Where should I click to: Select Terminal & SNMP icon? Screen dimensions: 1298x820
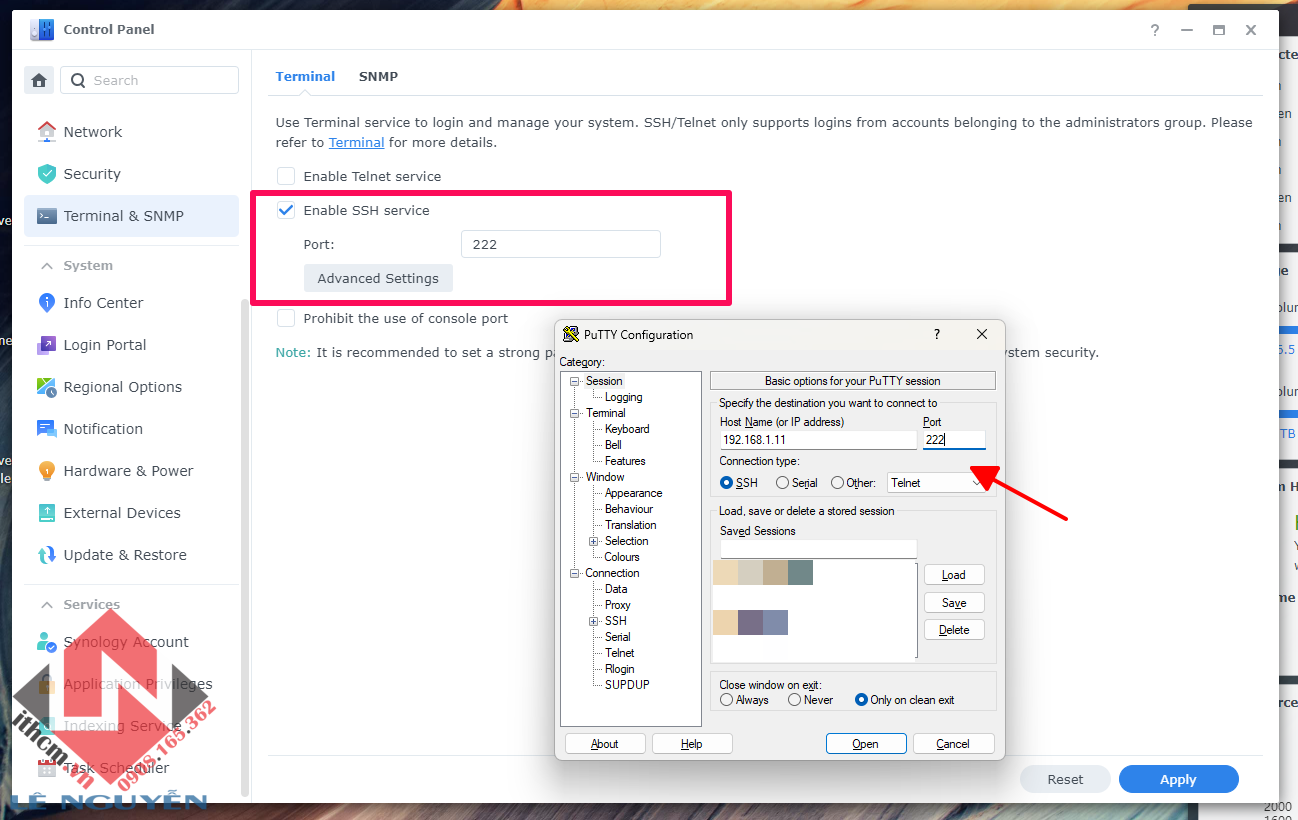(47, 216)
